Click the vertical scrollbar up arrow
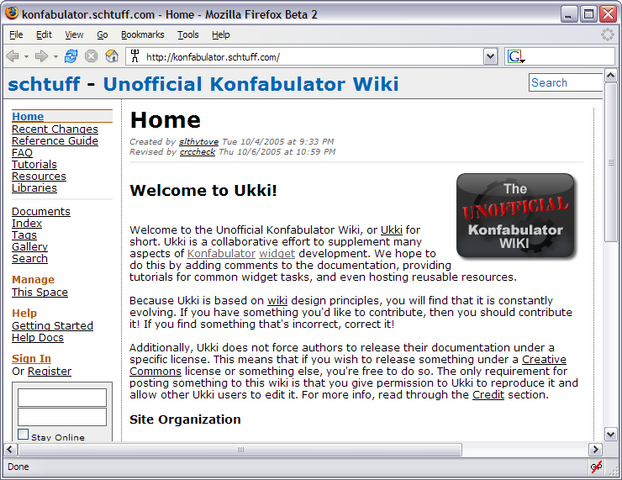Image resolution: width=622 pixels, height=480 pixels. tap(611, 75)
